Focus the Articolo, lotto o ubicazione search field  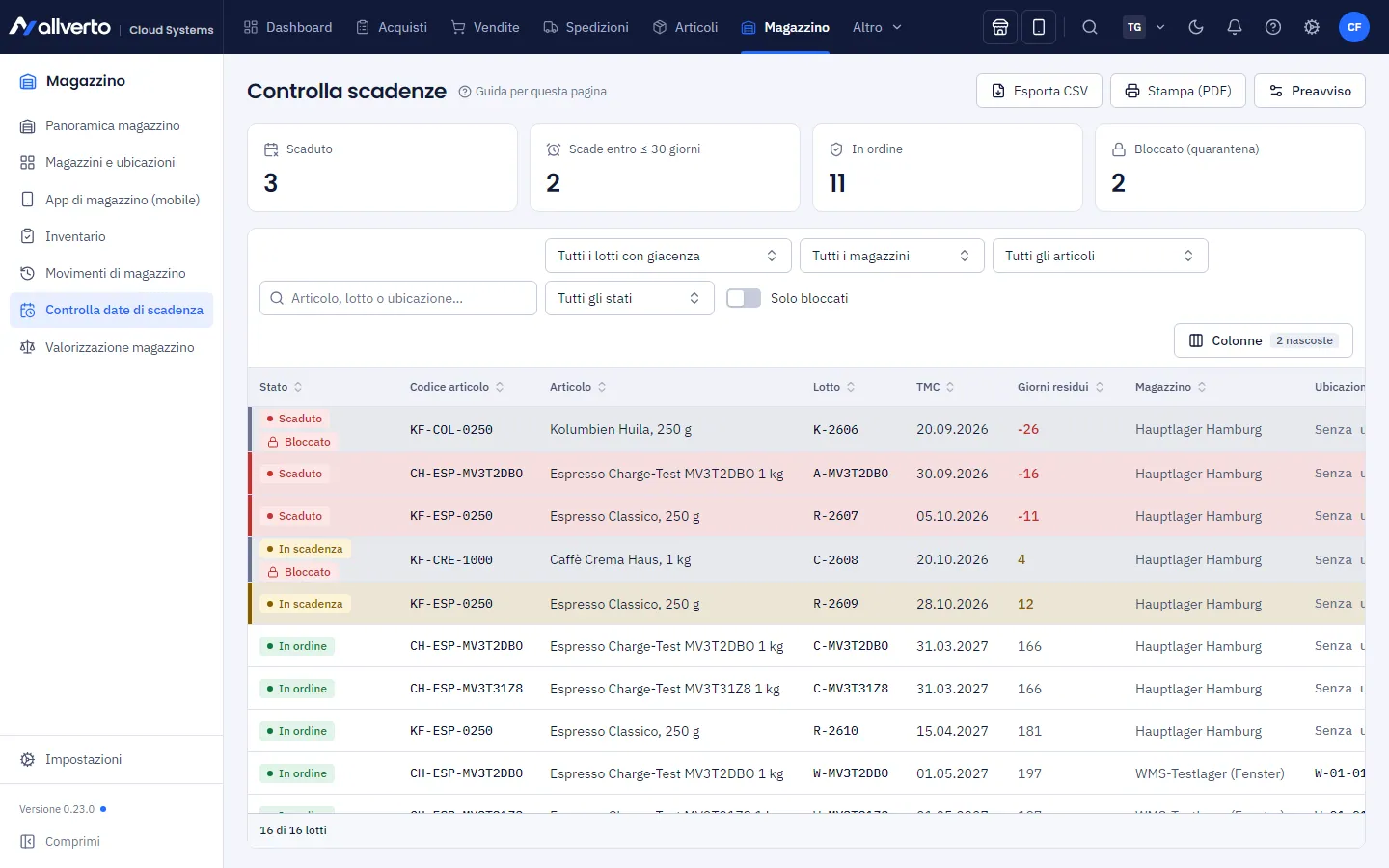pyautogui.click(x=398, y=298)
